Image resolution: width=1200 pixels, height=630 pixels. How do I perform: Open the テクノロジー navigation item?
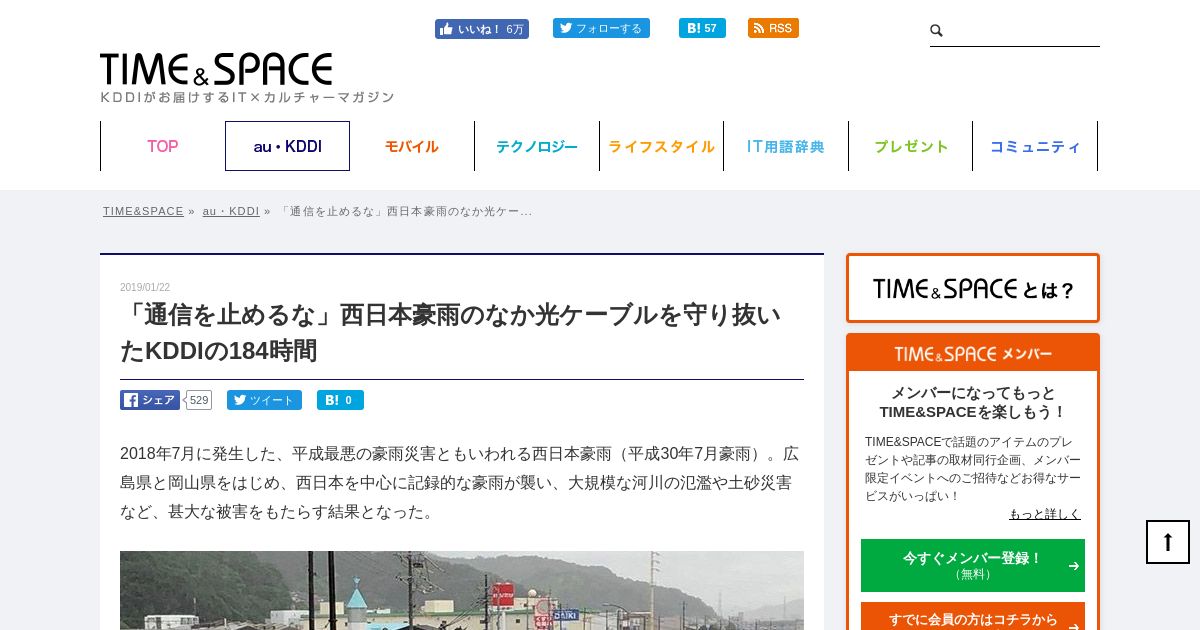point(537,146)
